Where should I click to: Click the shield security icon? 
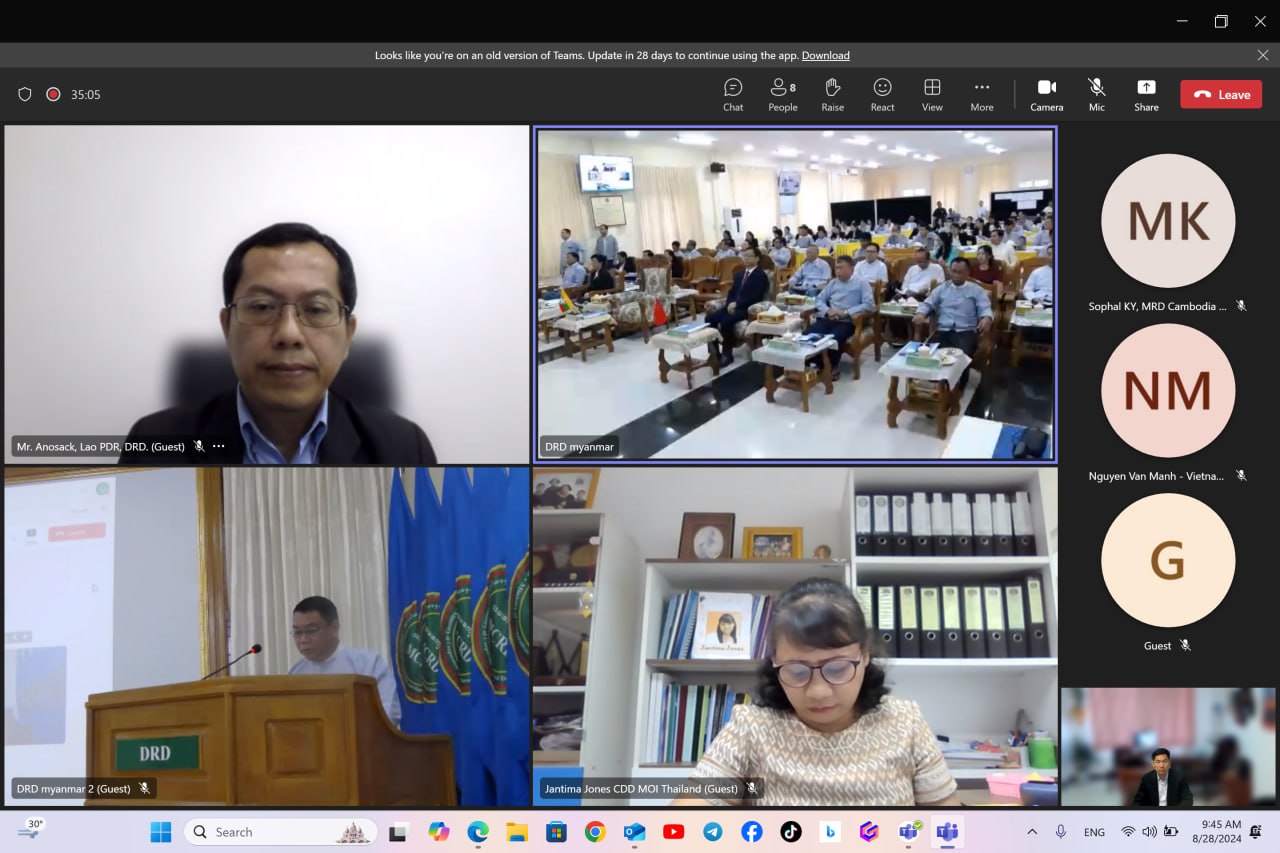[25, 94]
